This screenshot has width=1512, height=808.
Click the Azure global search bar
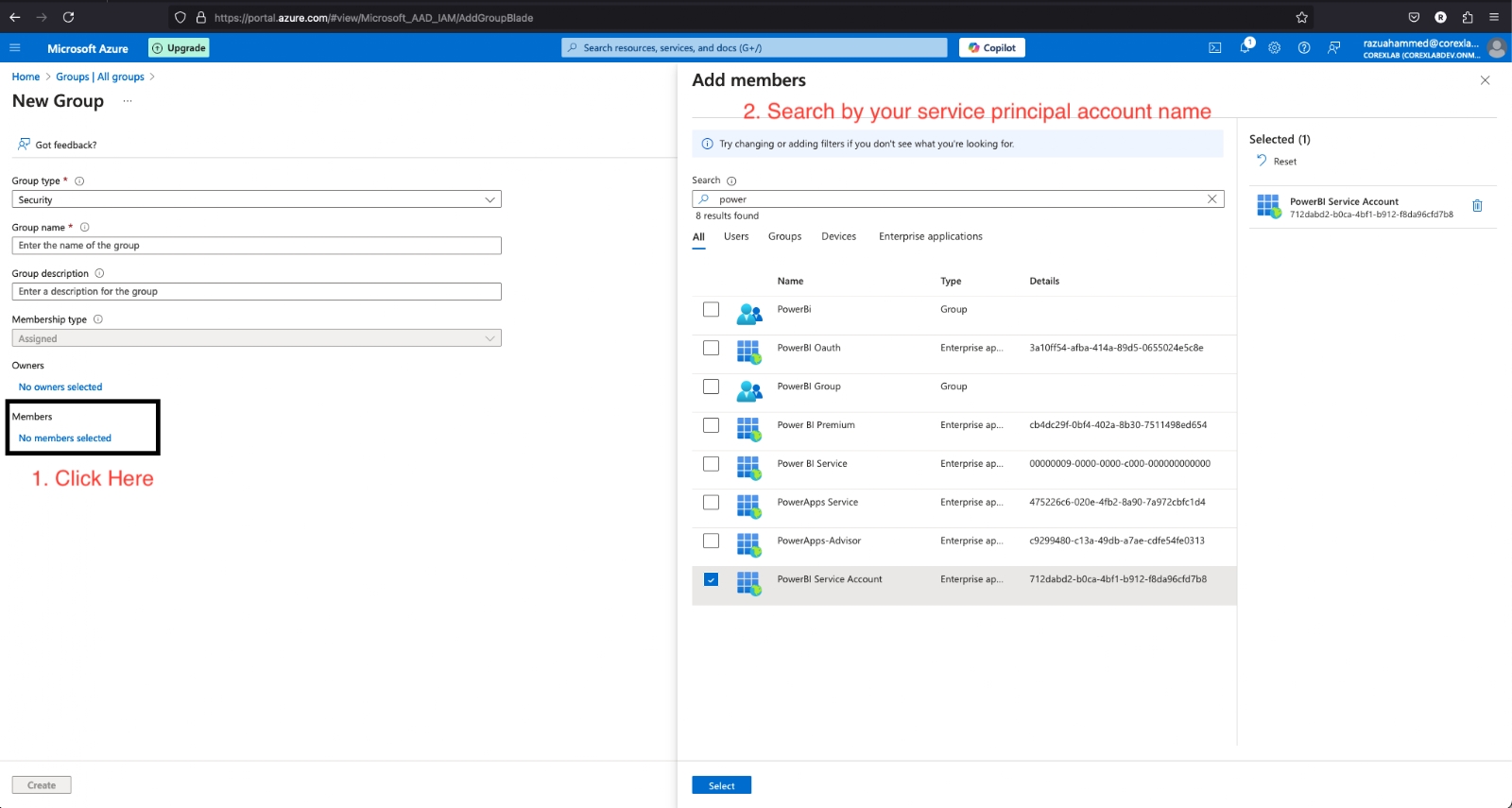[754, 48]
